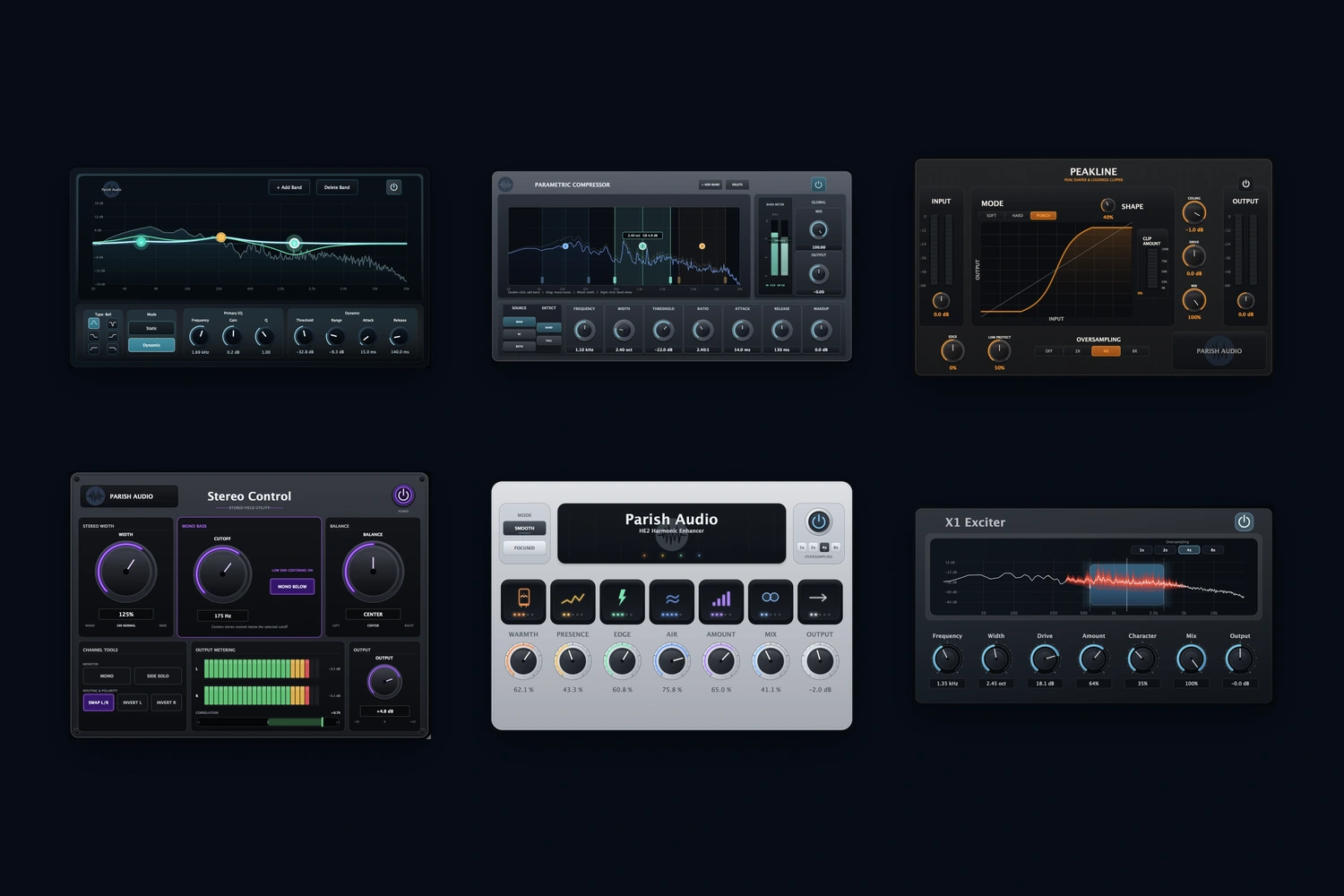Image resolution: width=1344 pixels, height=896 pixels.
Task: Select Smooth mode in the Harmonic Enhancer
Action: (524, 529)
